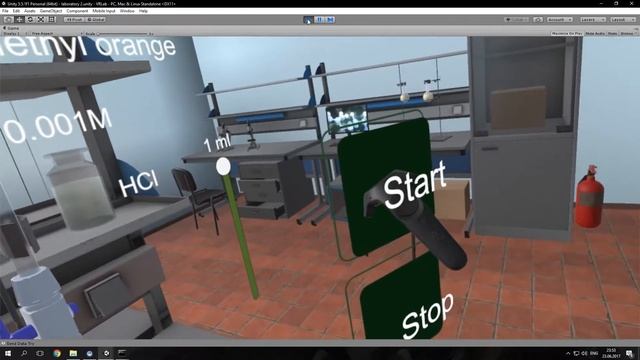Click the Step frame button
The image size is (640, 360).
(331, 20)
